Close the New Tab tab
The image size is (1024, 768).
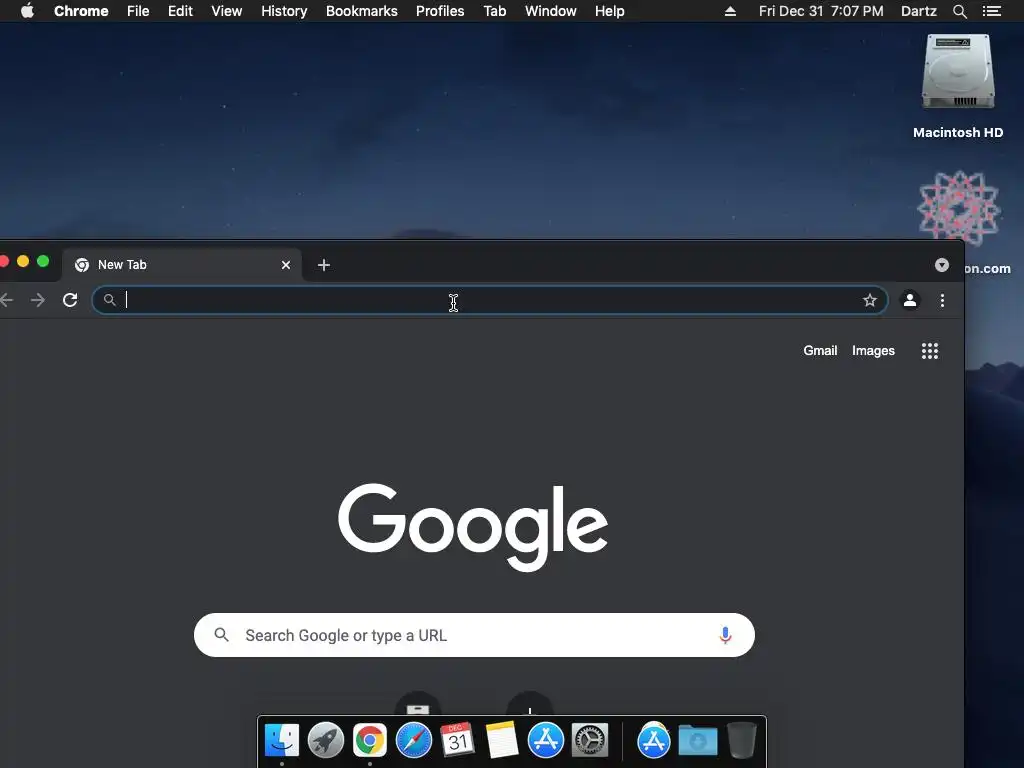coord(285,265)
